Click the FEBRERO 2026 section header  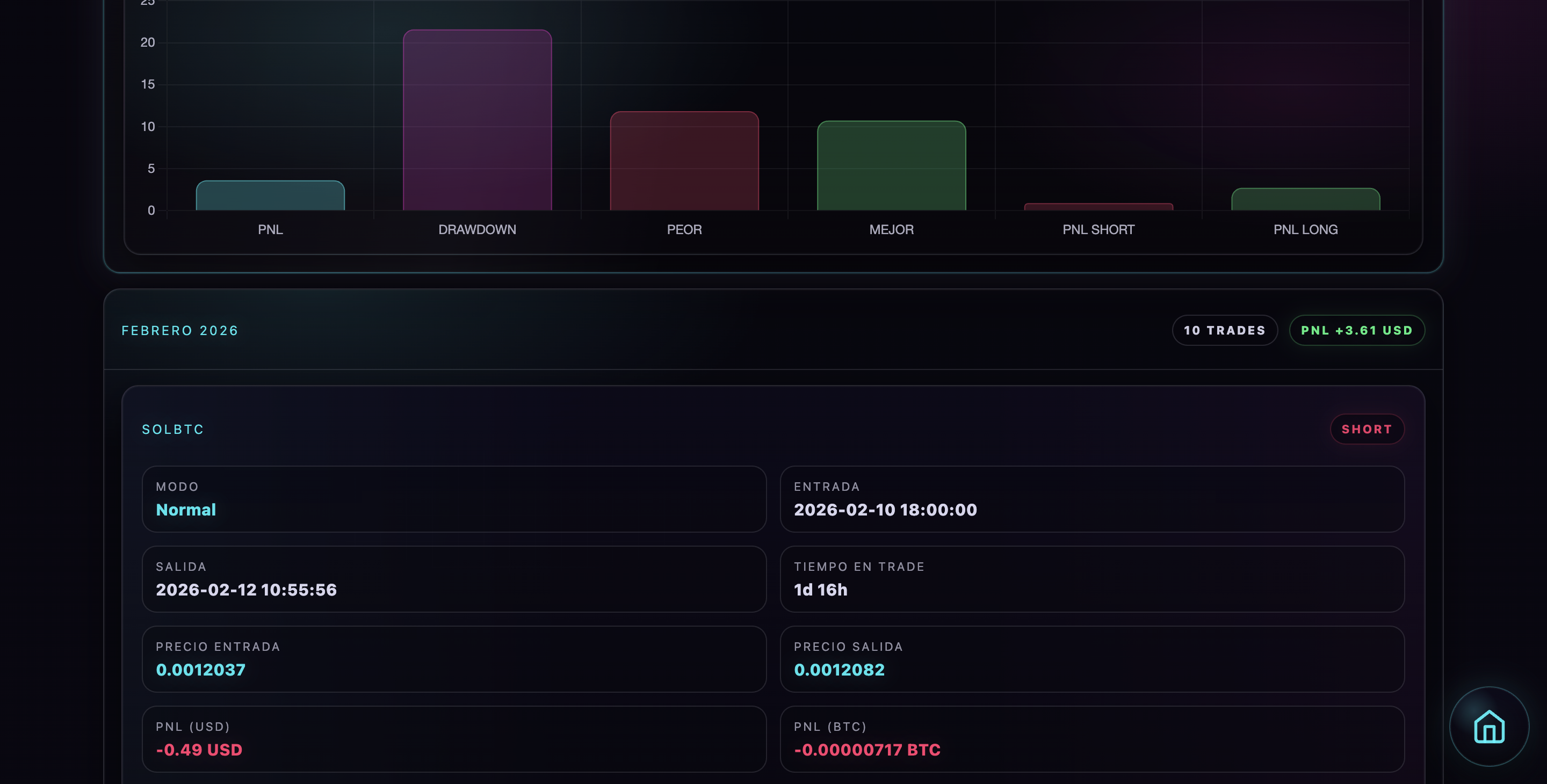pos(180,331)
